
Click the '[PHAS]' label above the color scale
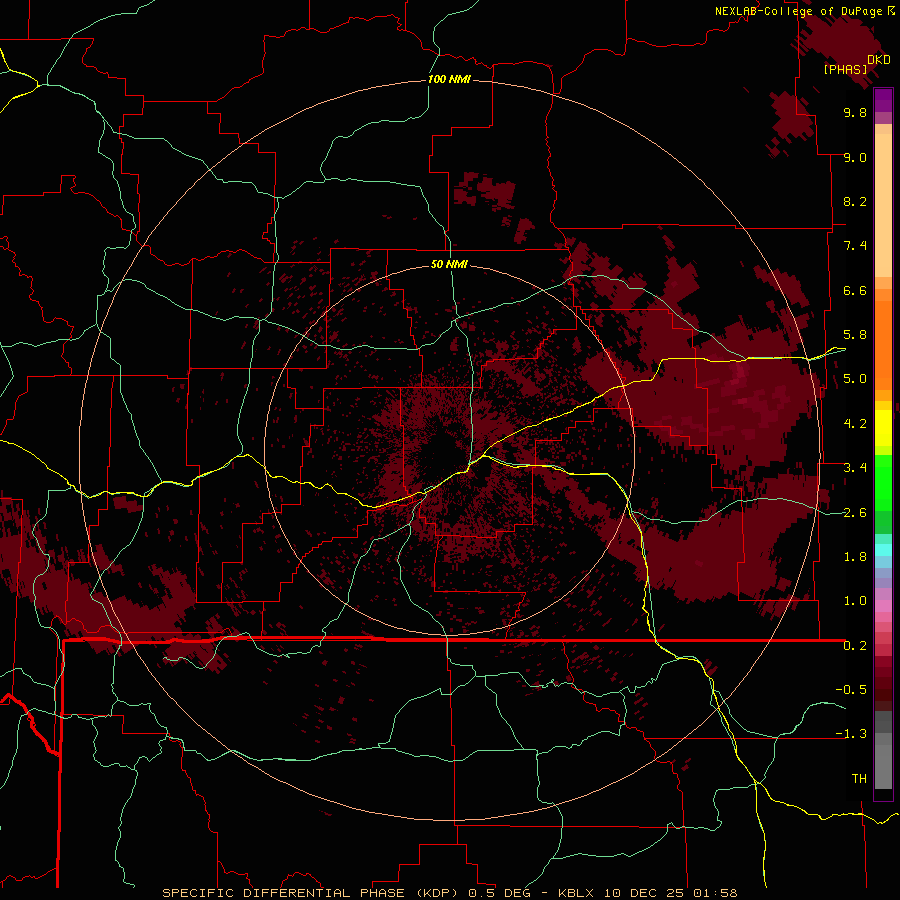tap(845, 69)
